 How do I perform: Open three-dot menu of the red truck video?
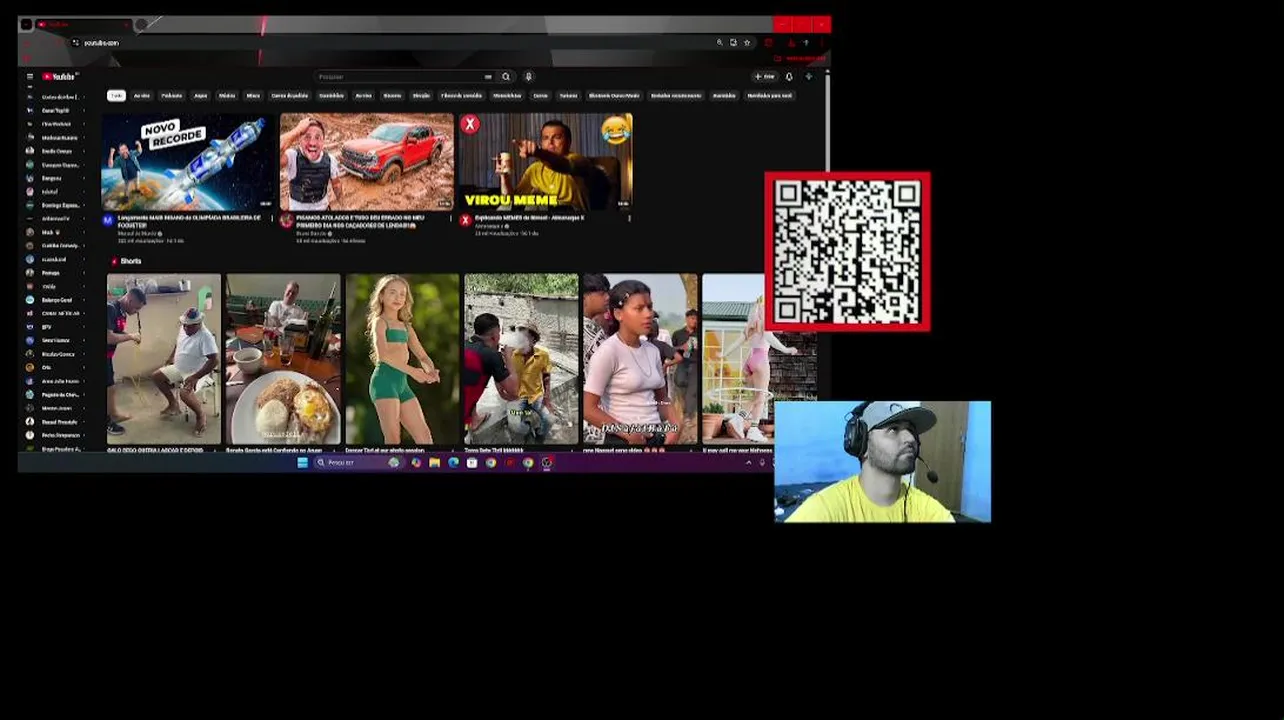pos(451,217)
